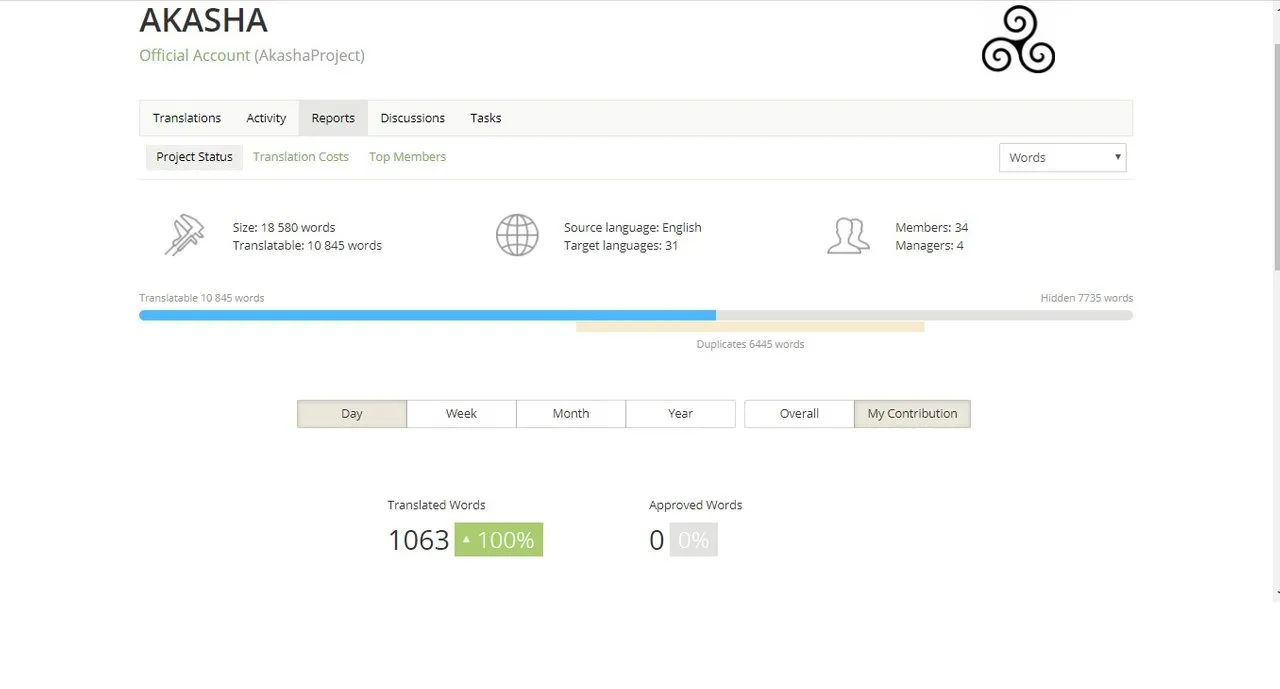Switch to Overall statistics
The image size is (1280, 689).
point(799,414)
